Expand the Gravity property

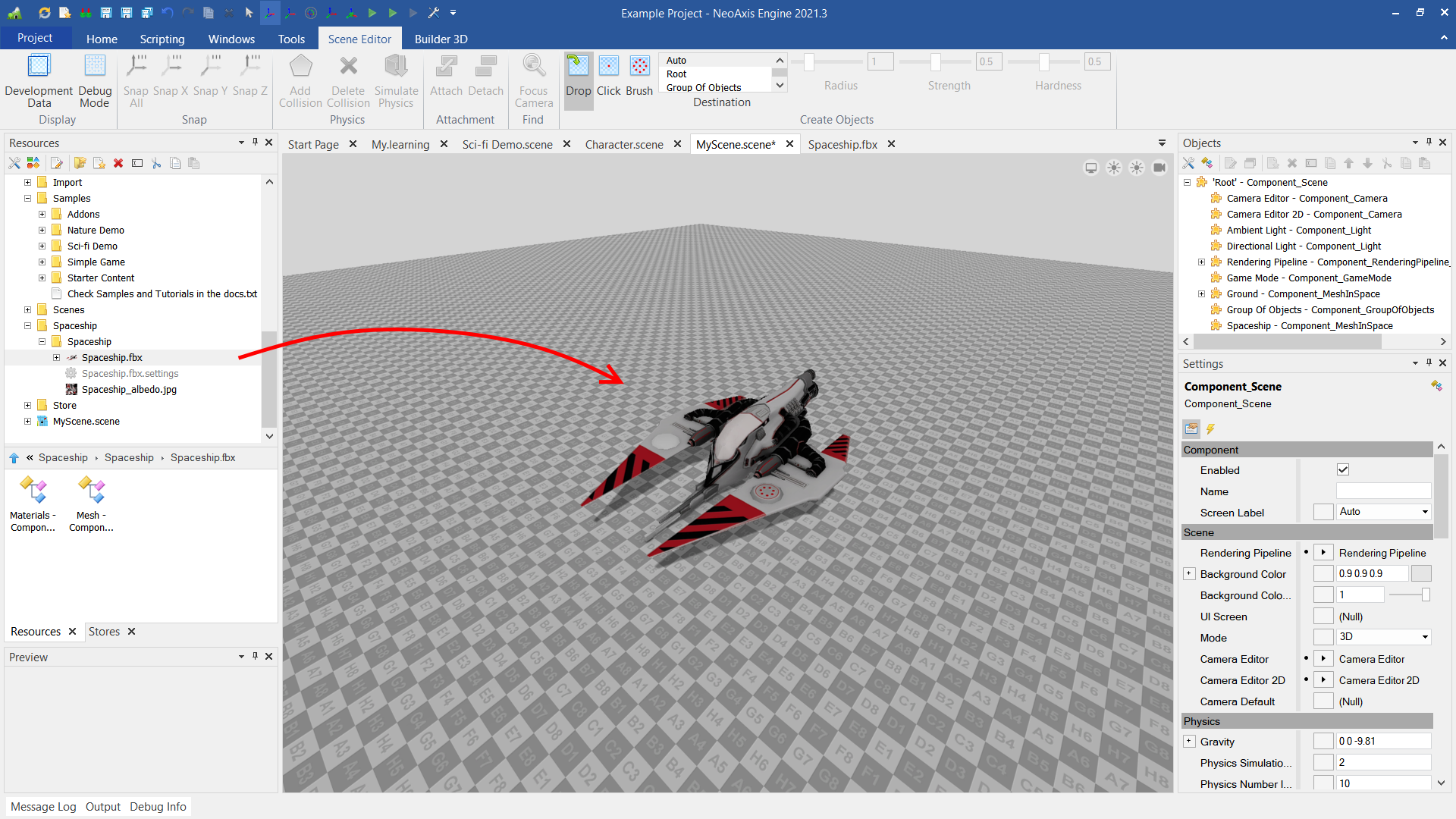coord(1189,742)
